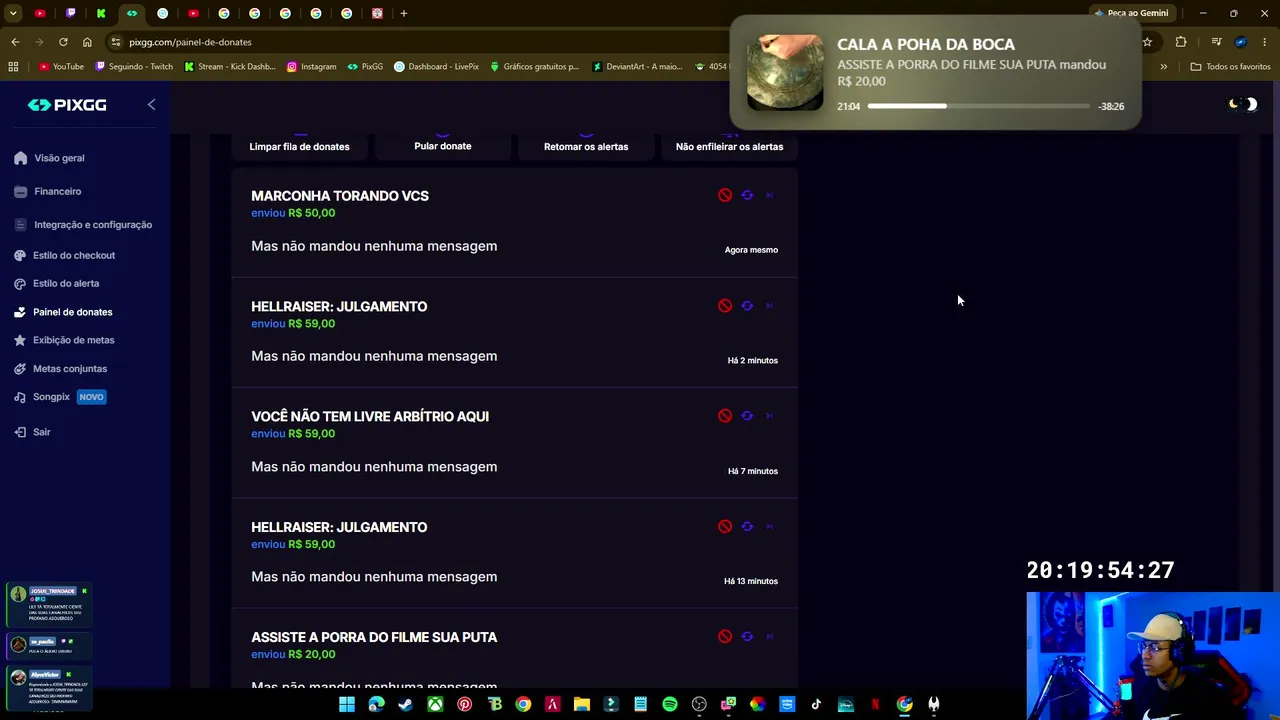Viewport: 1280px width, 720px height.
Task: Go back using browser back arrow
Action: point(15,42)
